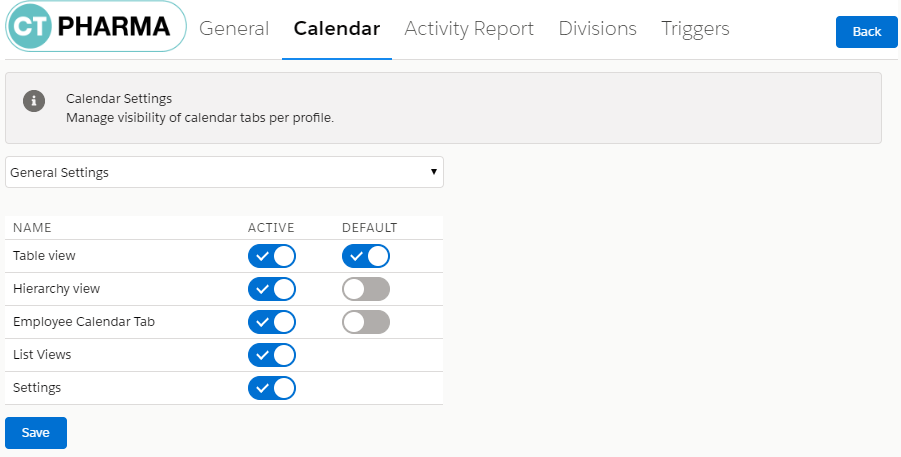Viewport: 901px width, 457px height.
Task: Click the CT Pharma logo
Action: pyautogui.click(x=95, y=27)
